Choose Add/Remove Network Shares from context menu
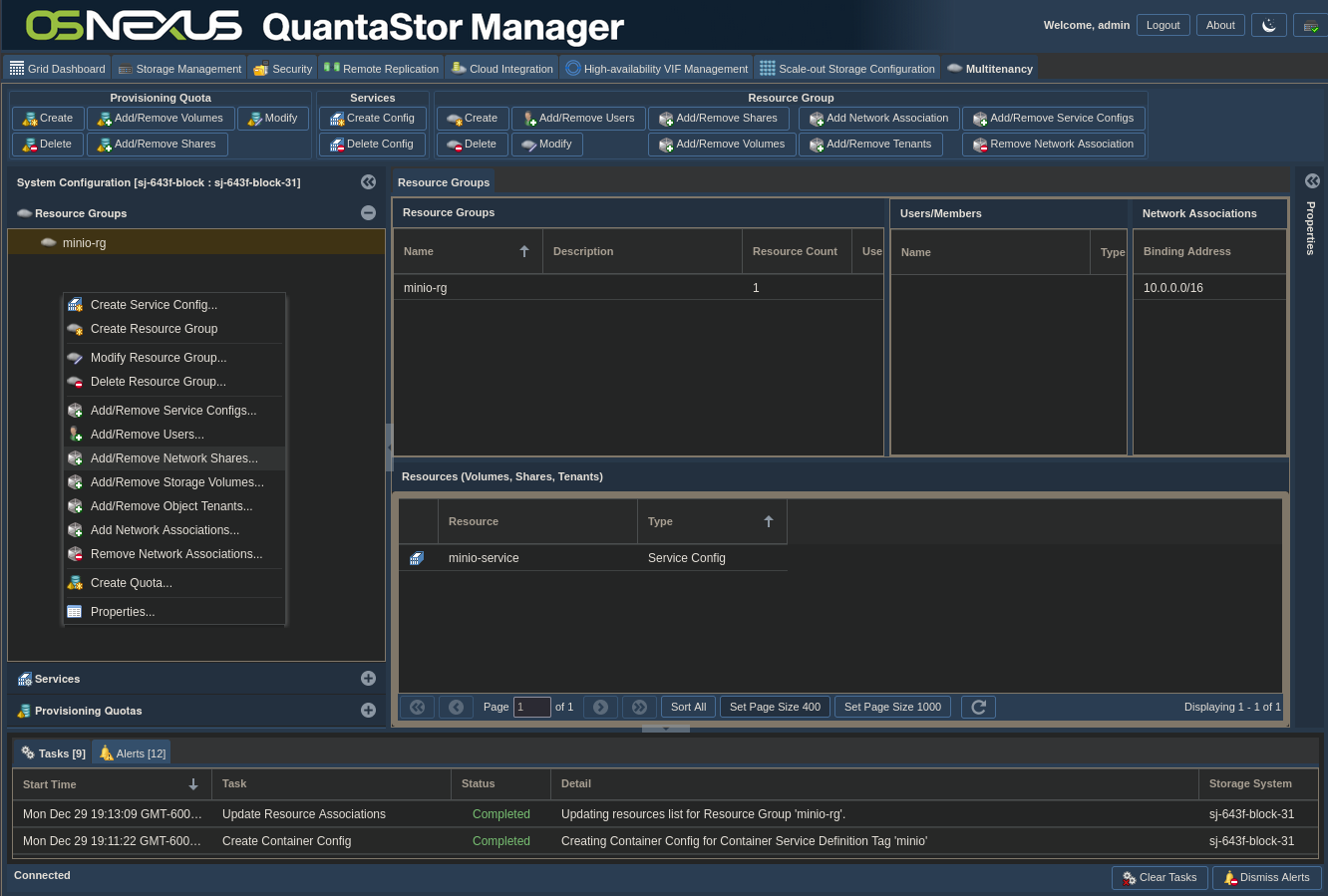 click(173, 458)
